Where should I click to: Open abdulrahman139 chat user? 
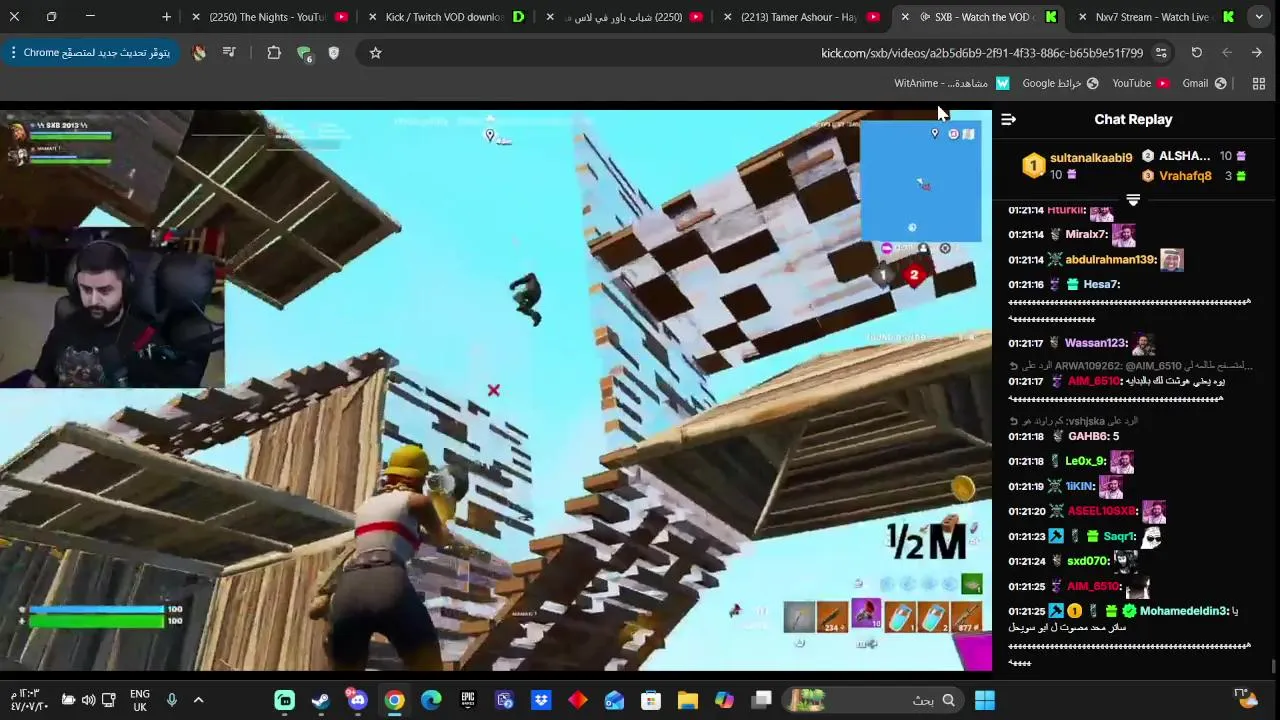point(1110,260)
